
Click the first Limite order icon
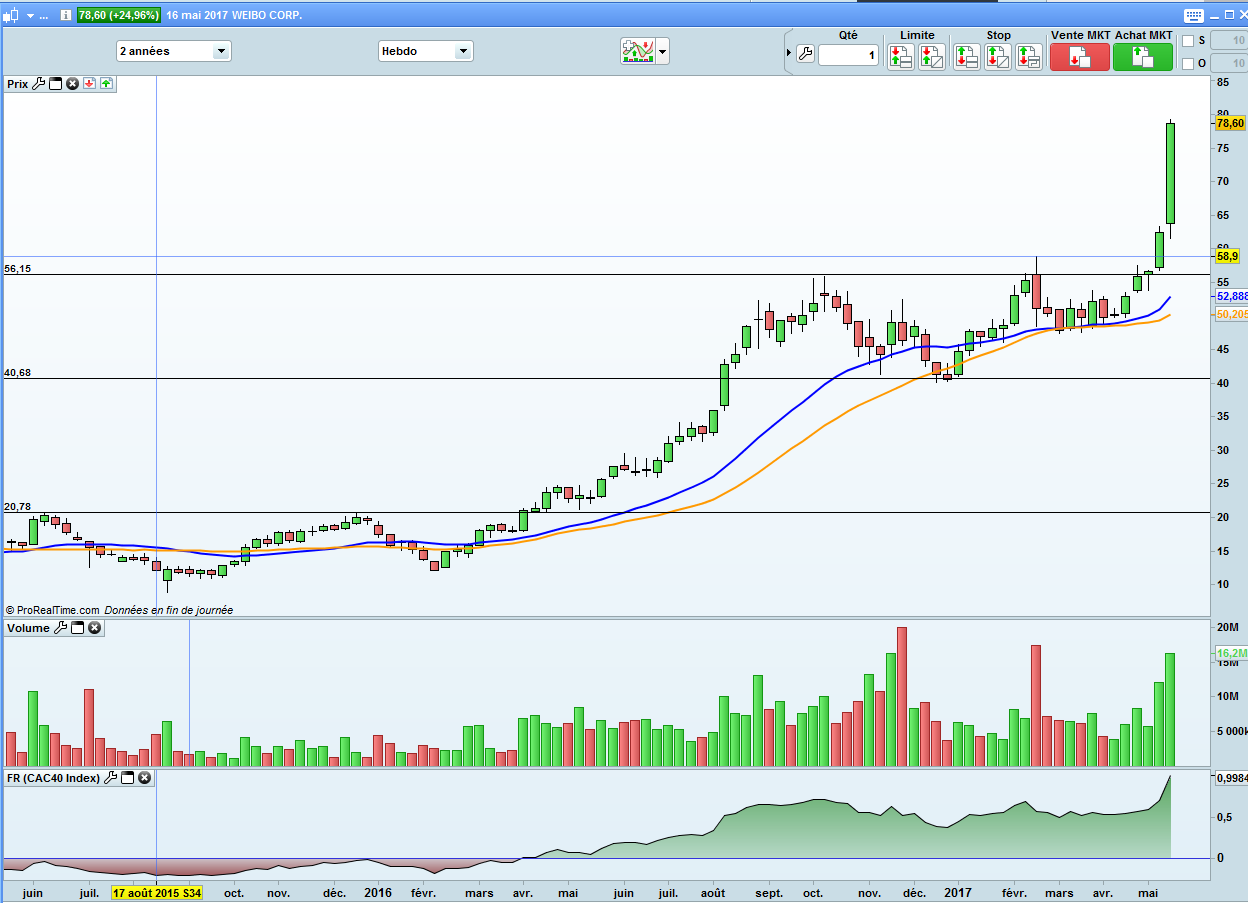tap(901, 57)
